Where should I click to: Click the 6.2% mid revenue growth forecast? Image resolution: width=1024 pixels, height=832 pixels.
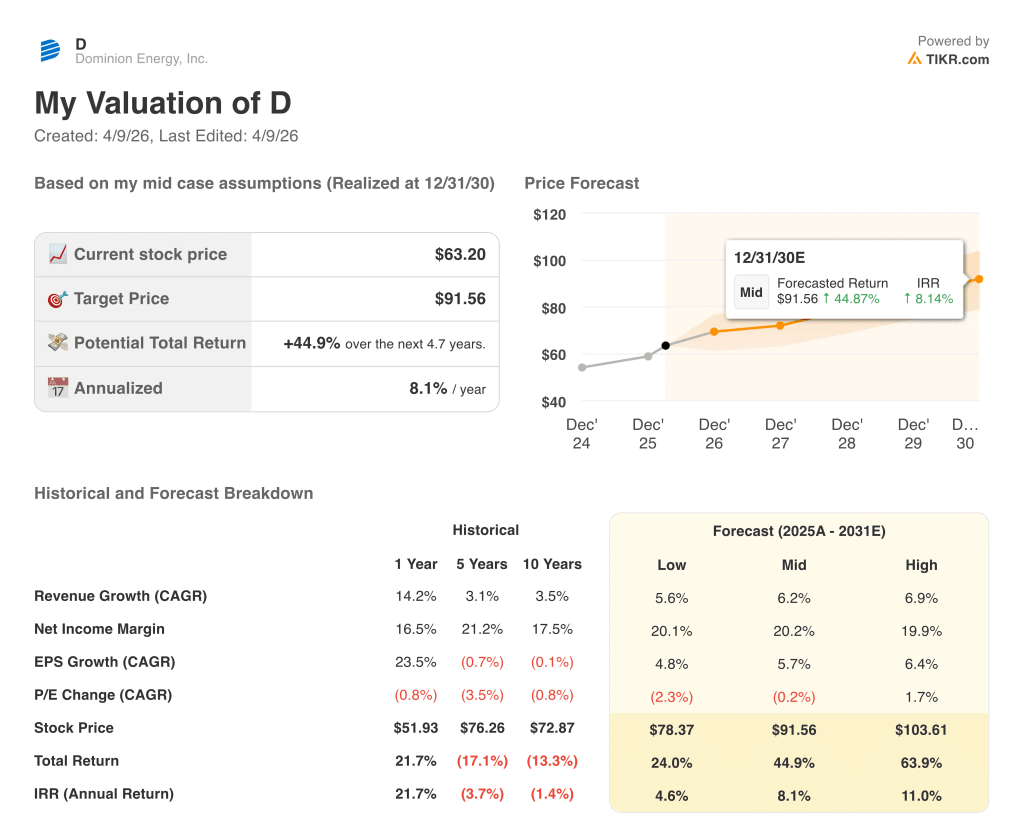794,598
